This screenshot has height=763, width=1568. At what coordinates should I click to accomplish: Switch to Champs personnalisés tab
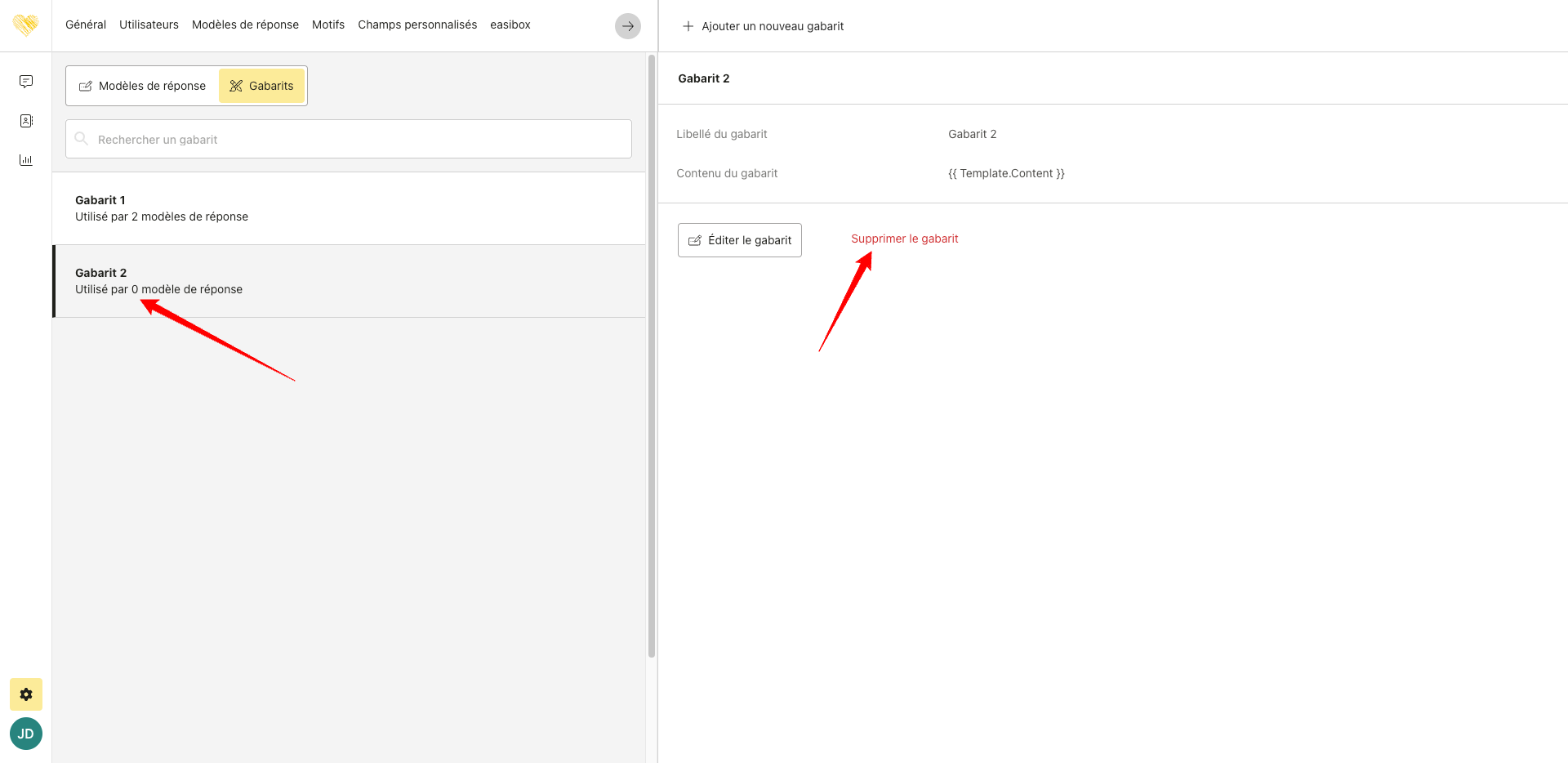(x=417, y=25)
